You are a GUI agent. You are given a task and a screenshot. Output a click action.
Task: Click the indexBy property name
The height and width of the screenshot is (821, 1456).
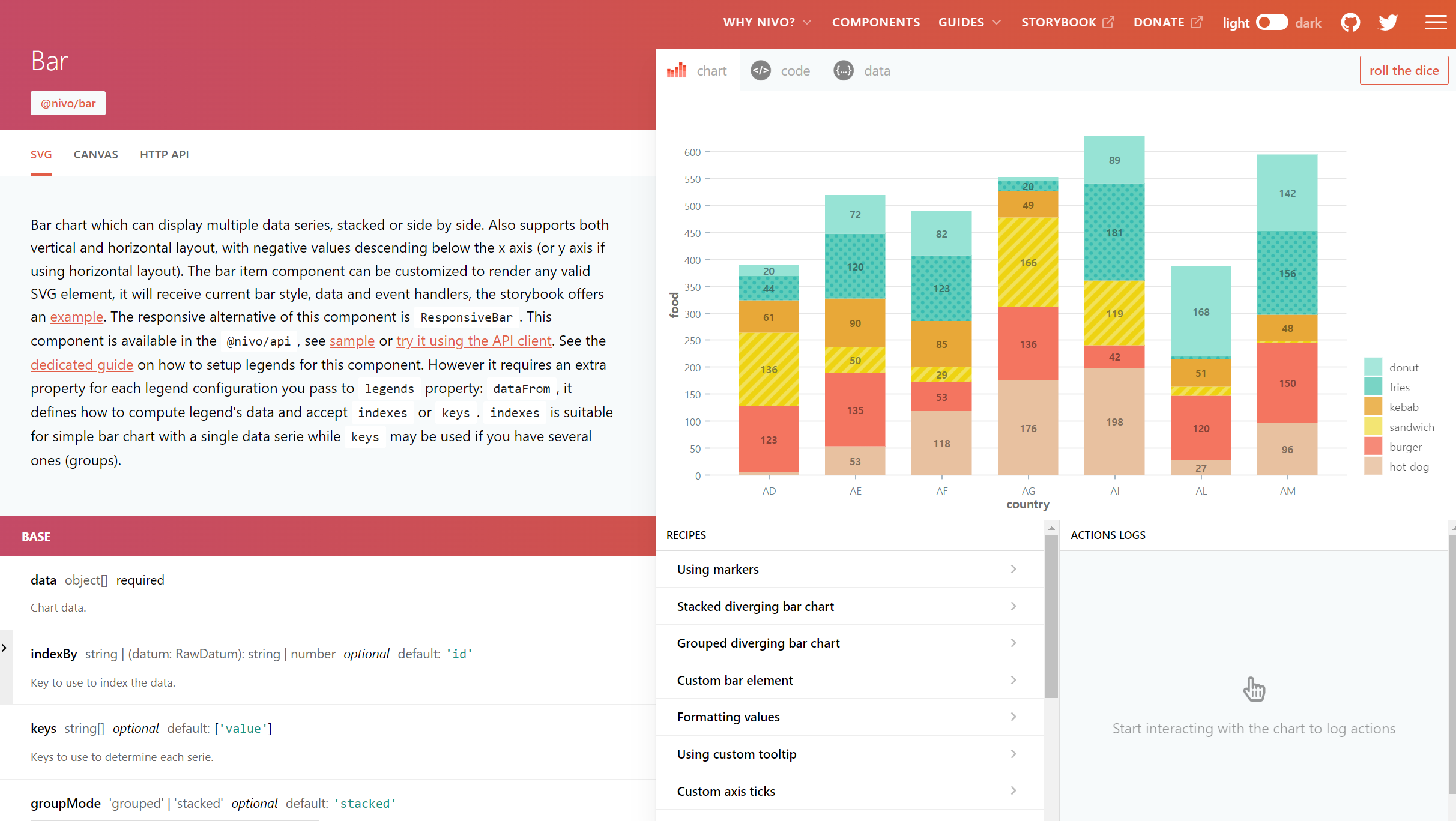click(54, 654)
